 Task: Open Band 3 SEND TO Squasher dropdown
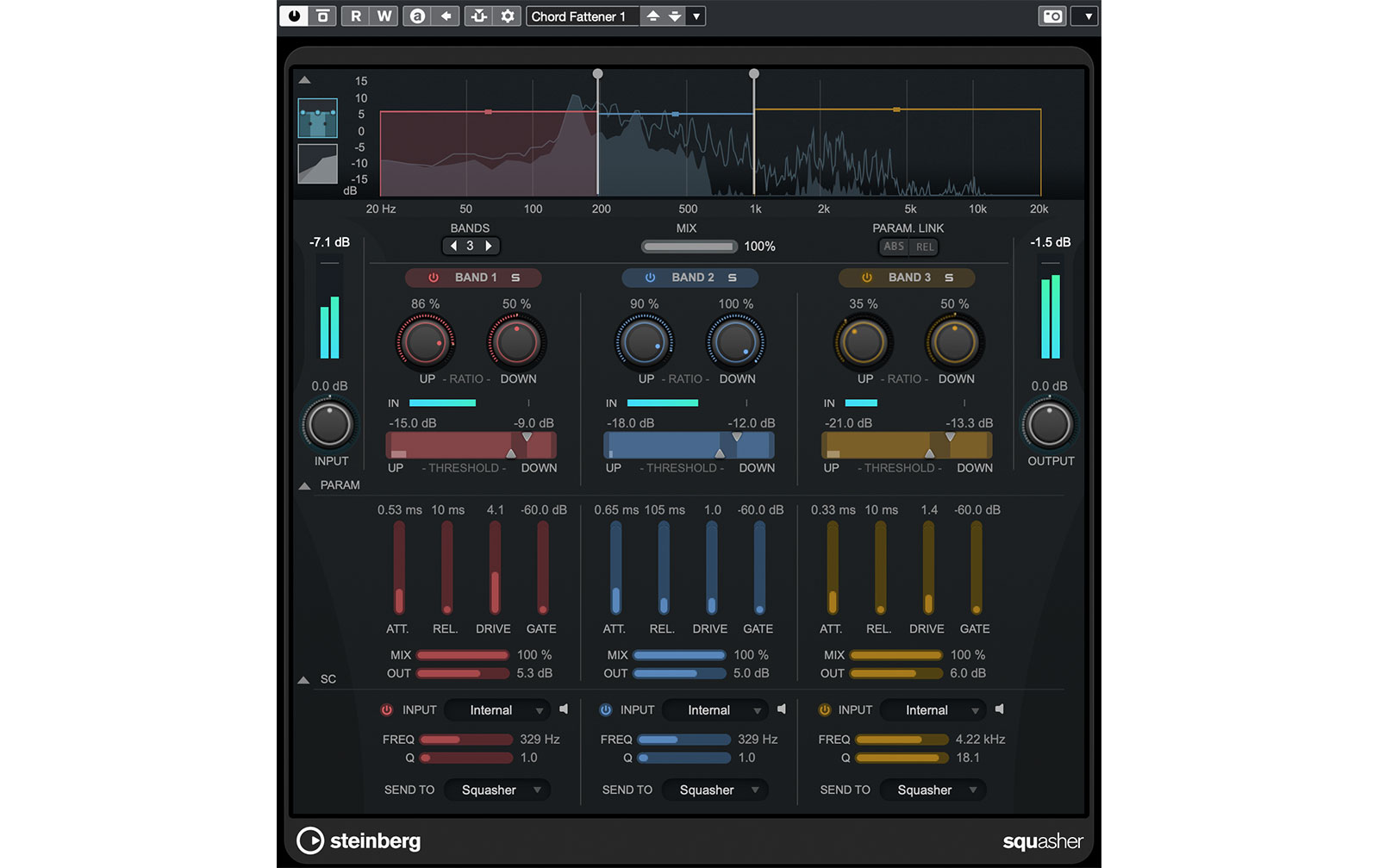pyautogui.click(x=933, y=790)
